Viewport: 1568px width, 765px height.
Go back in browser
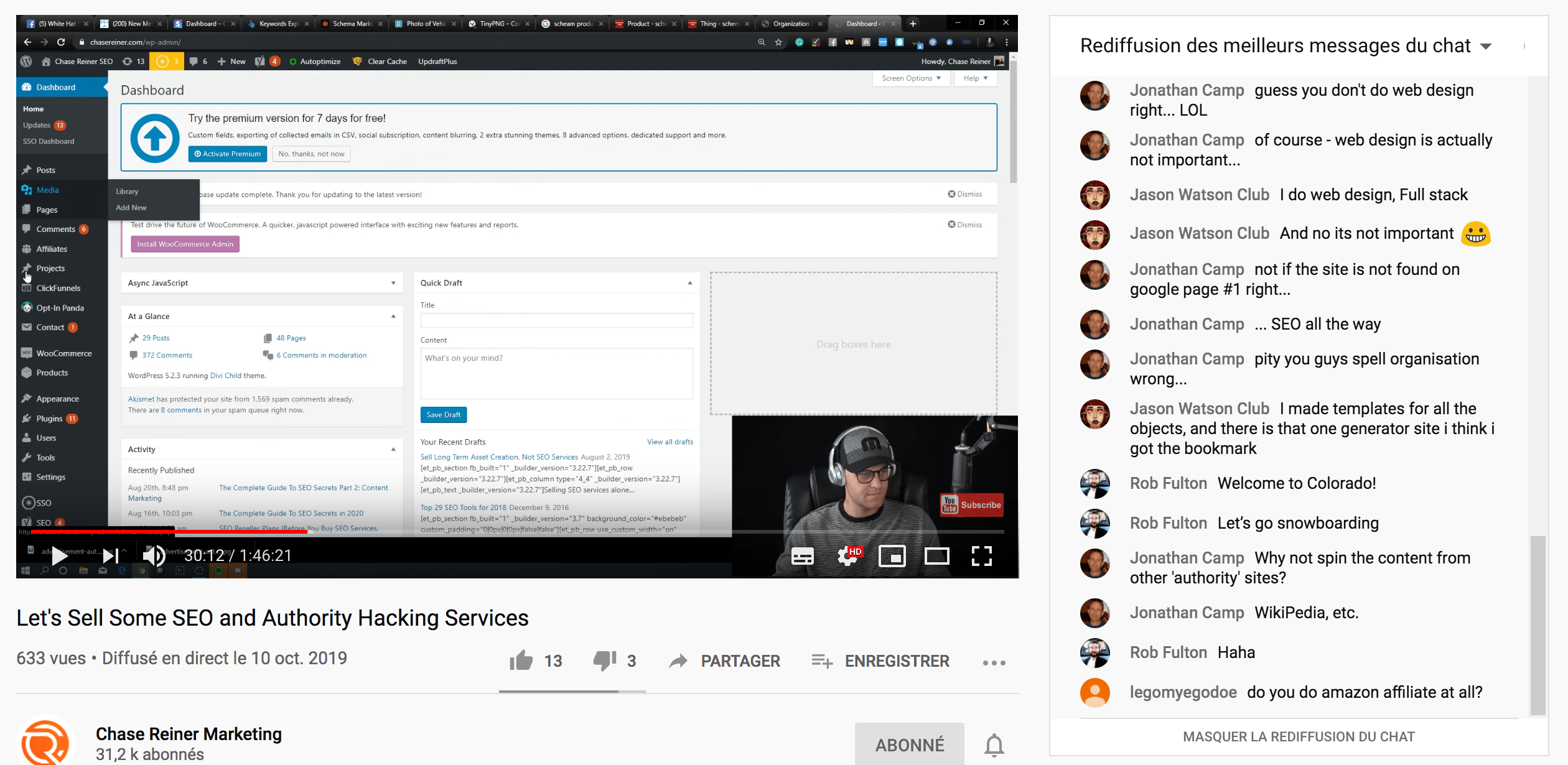pyautogui.click(x=27, y=42)
